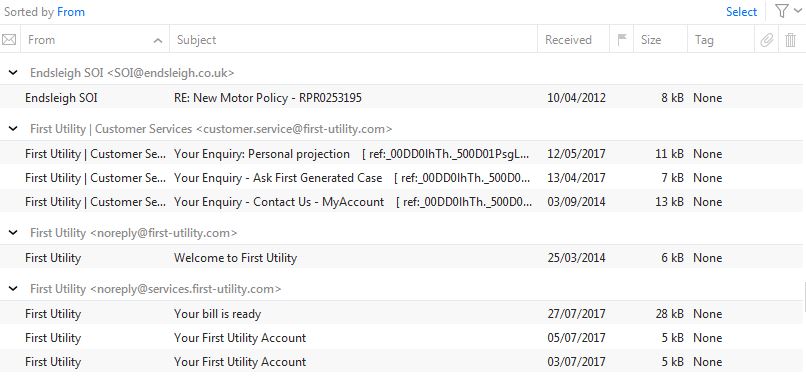Open the 'Welcome to First Utility' email
Image resolution: width=806 pixels, height=378 pixels.
pyautogui.click(x=401, y=258)
